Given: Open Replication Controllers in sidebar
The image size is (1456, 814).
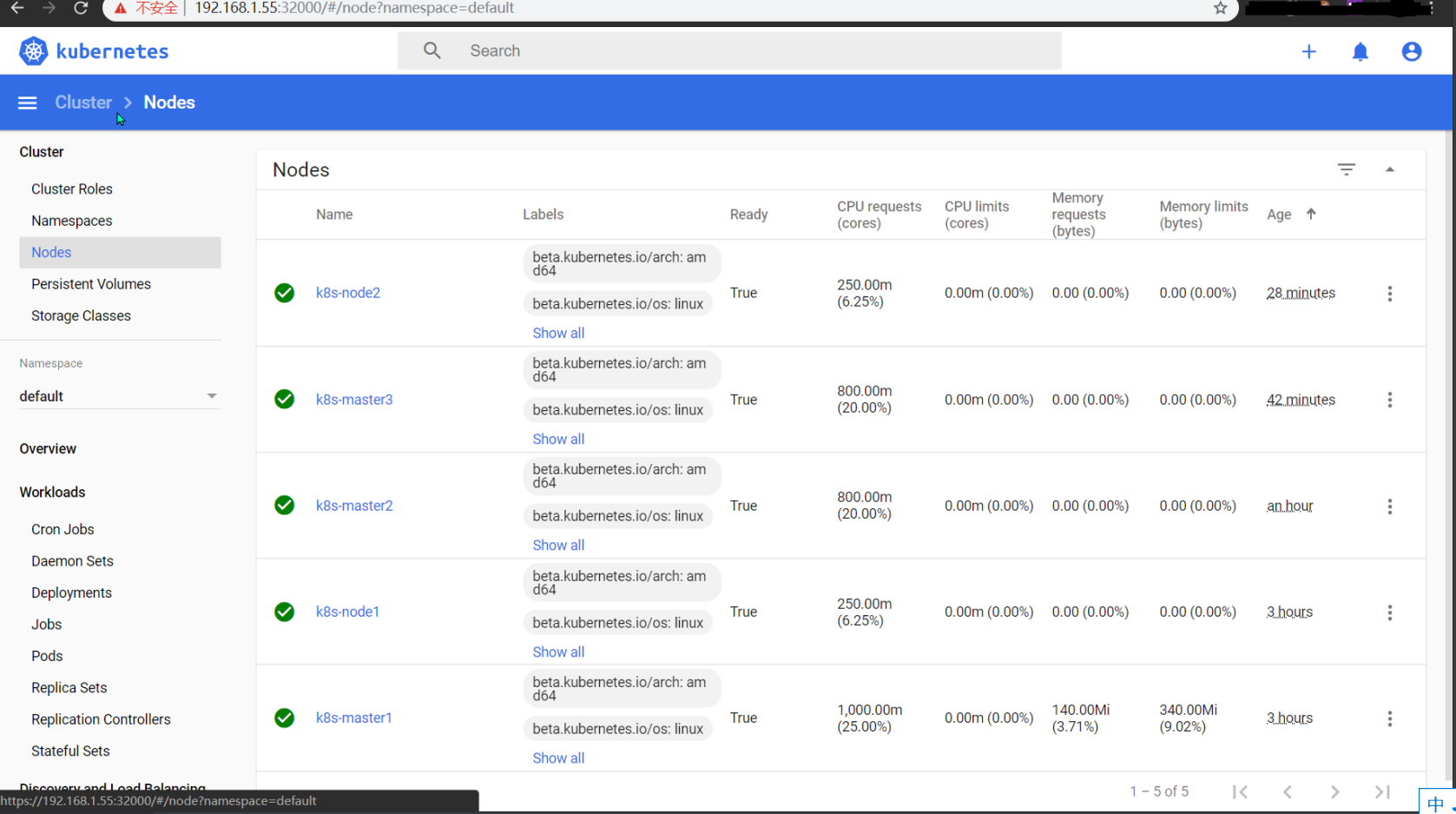Looking at the screenshot, I should 101,719.
